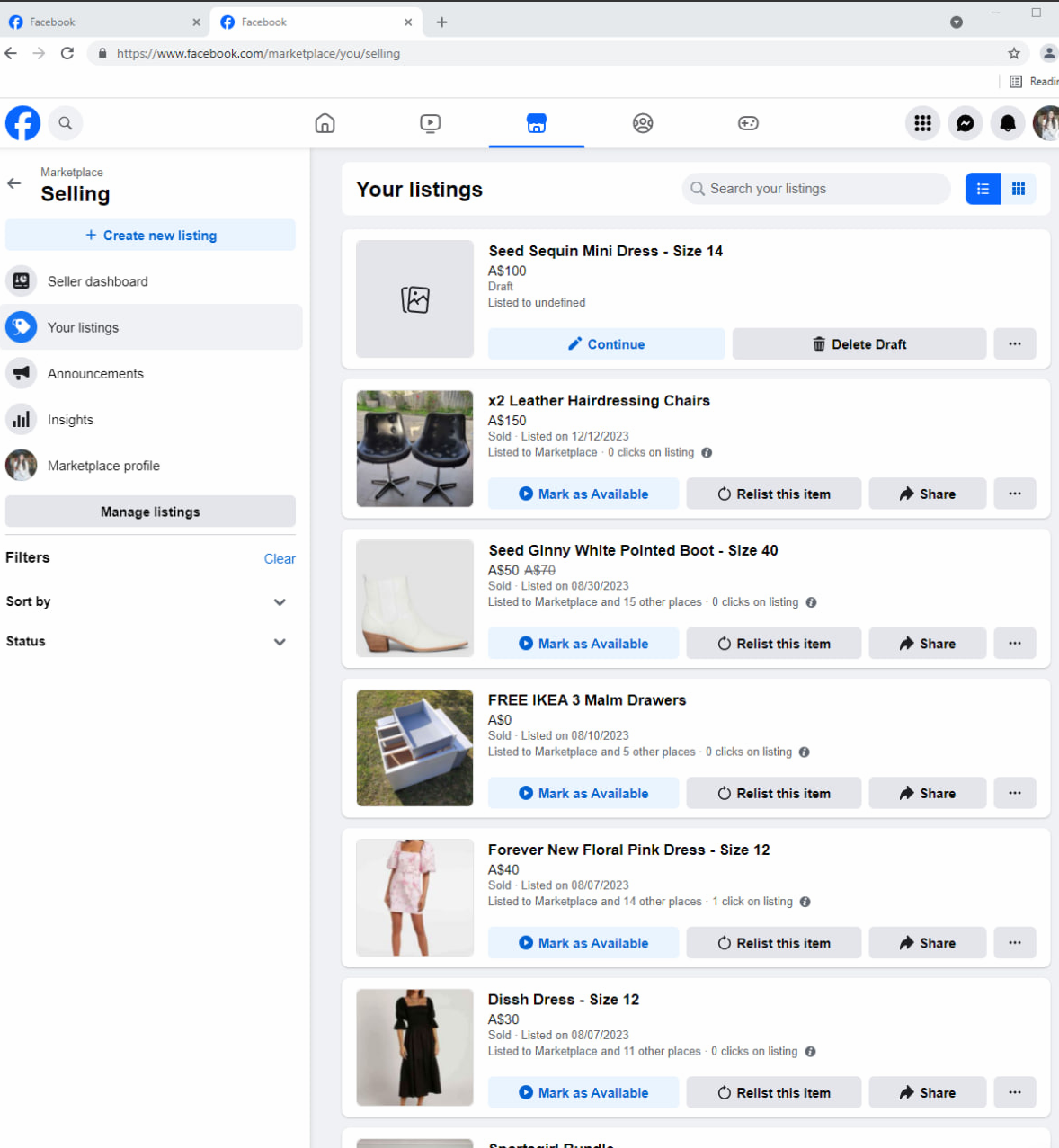Viewport: 1059px width, 1148px height.
Task: Relist the Dissh Dress item
Action: (x=774, y=1092)
